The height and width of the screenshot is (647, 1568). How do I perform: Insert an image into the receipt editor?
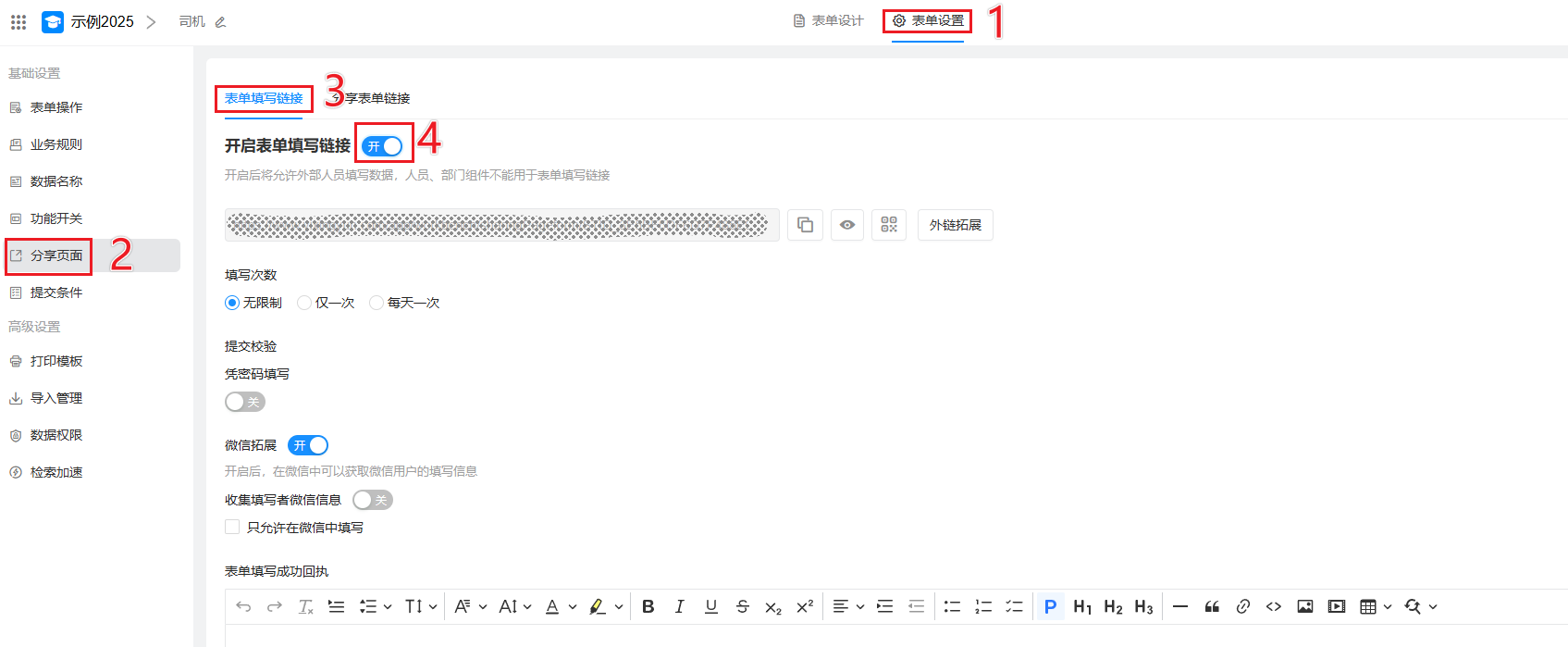click(x=1304, y=606)
